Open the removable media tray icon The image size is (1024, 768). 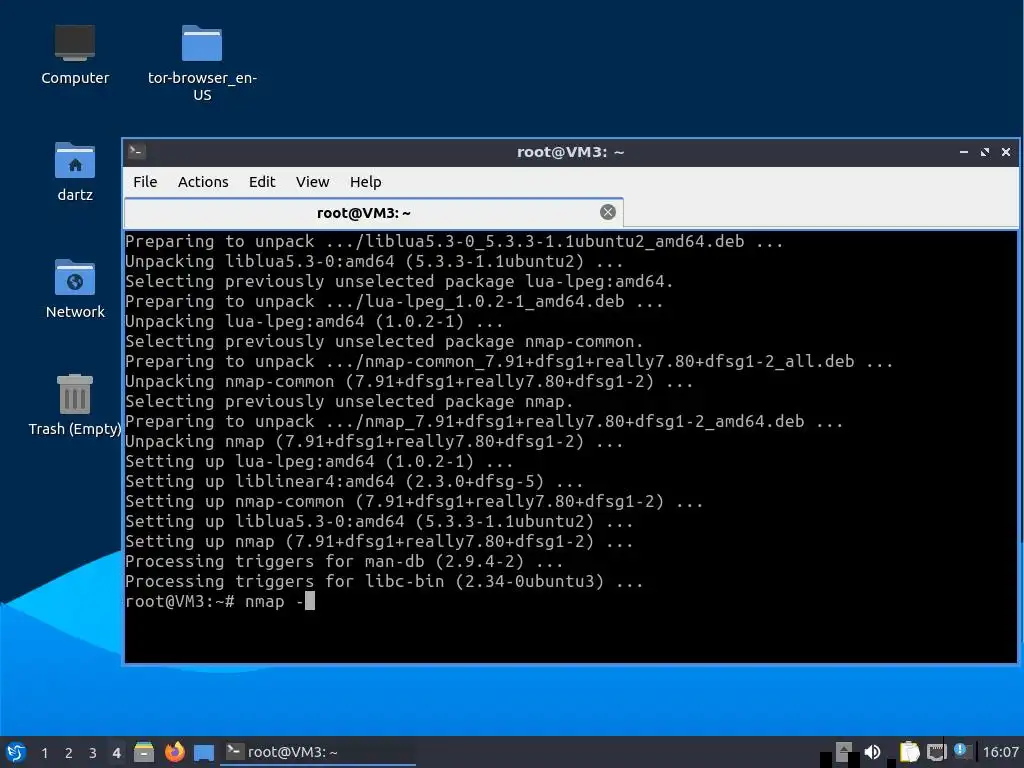(x=843, y=752)
